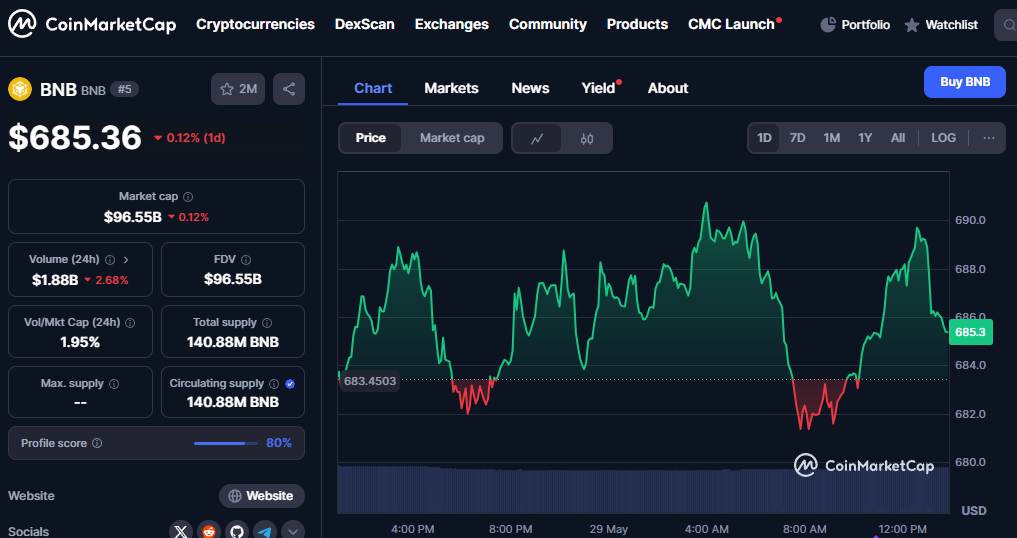Set chart range to 7D
Screen dimensions: 1017x538
coord(797,138)
